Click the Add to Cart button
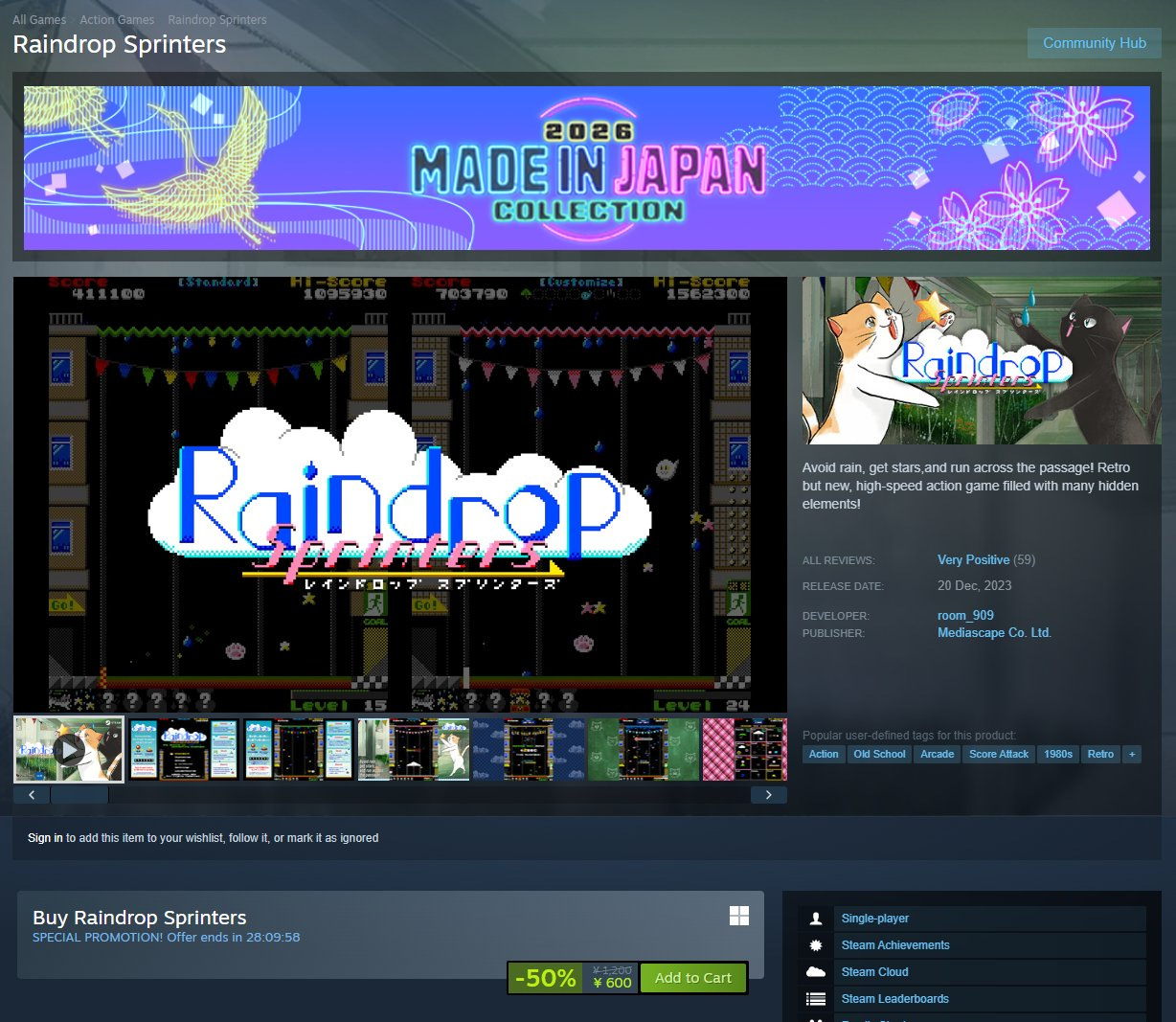1176x1022 pixels. (692, 978)
